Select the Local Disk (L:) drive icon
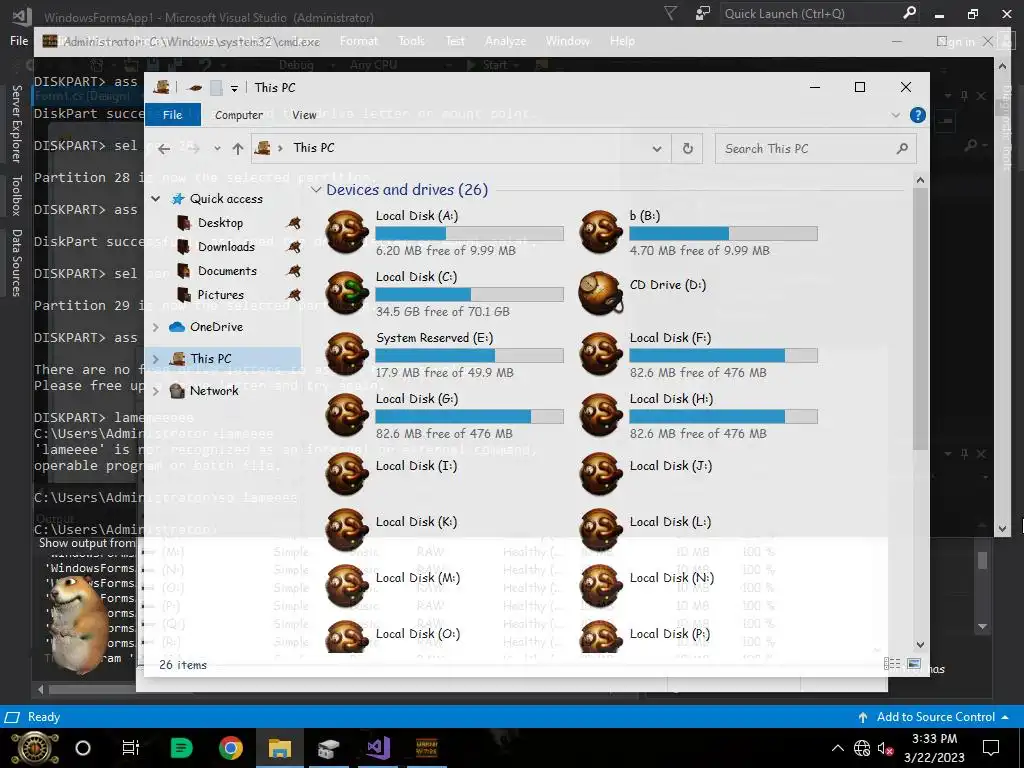The image size is (1024, 768). [x=601, y=530]
